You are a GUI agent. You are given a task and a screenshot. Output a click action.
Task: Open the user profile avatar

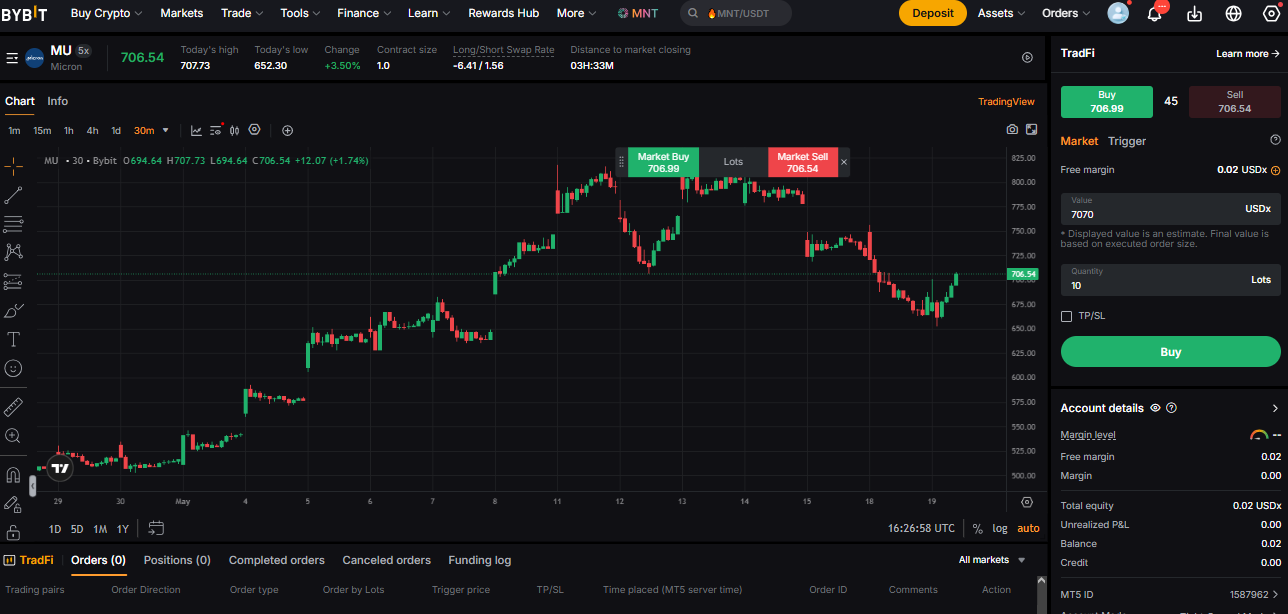(1119, 13)
